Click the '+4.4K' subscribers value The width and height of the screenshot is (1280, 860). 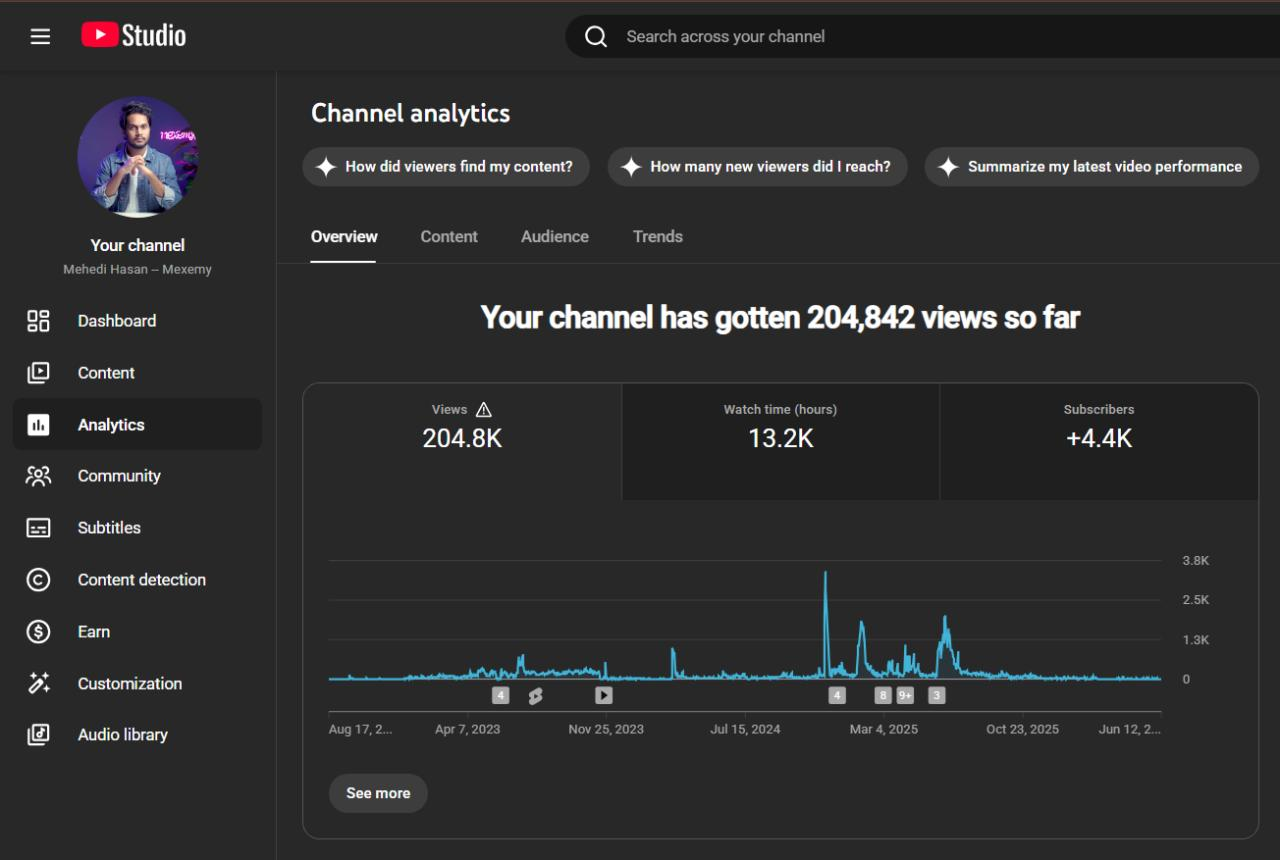(x=1099, y=439)
